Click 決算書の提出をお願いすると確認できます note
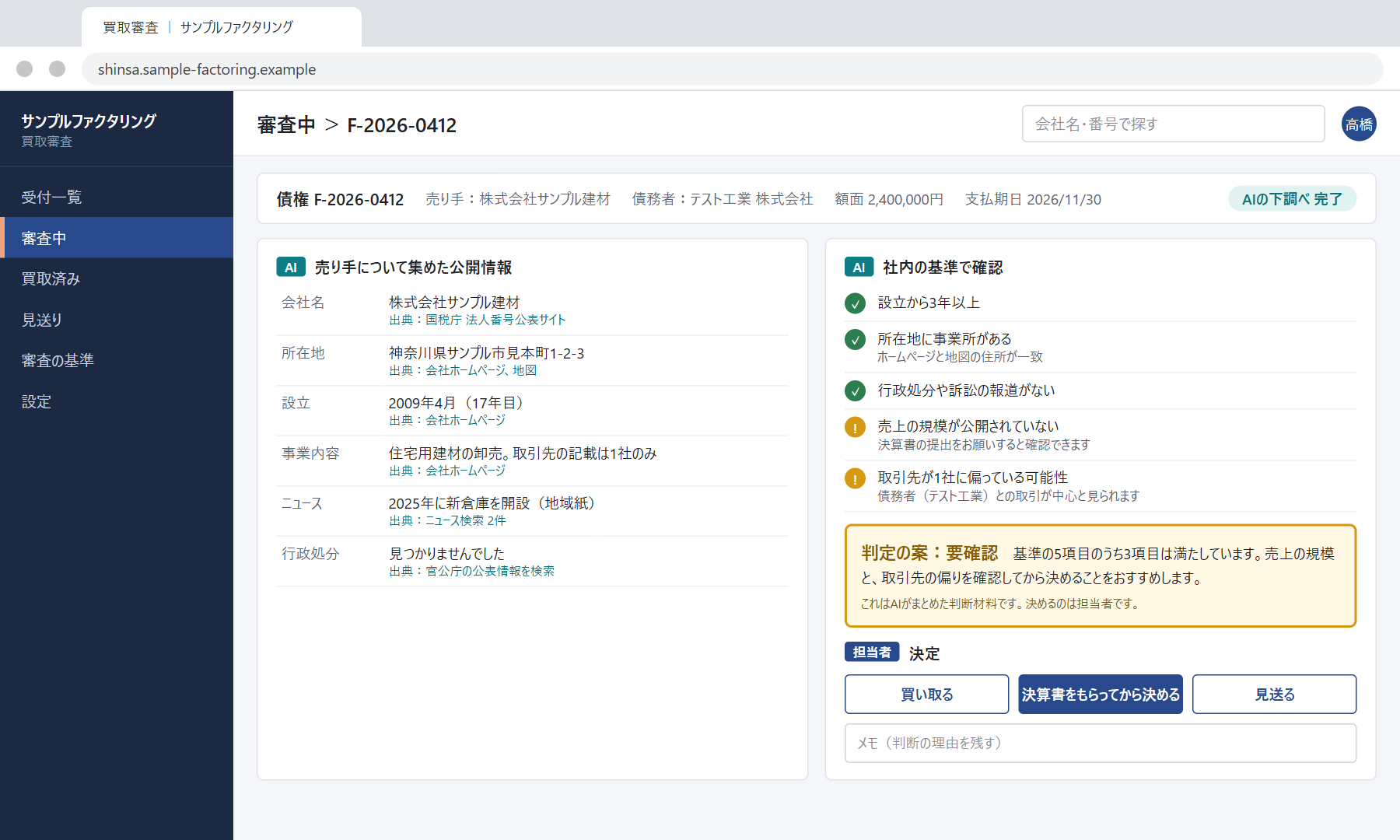The width and height of the screenshot is (1400, 840). point(984,445)
